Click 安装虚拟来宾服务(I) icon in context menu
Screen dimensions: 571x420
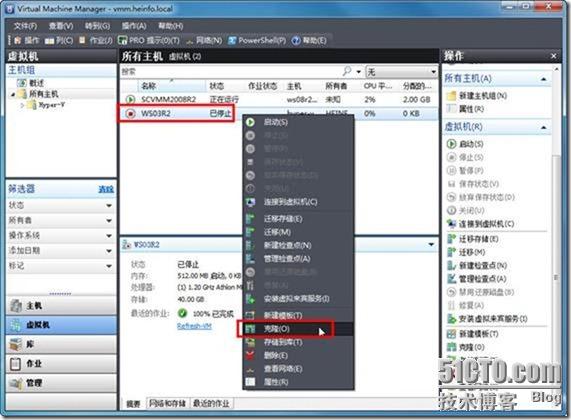[x=250, y=299]
